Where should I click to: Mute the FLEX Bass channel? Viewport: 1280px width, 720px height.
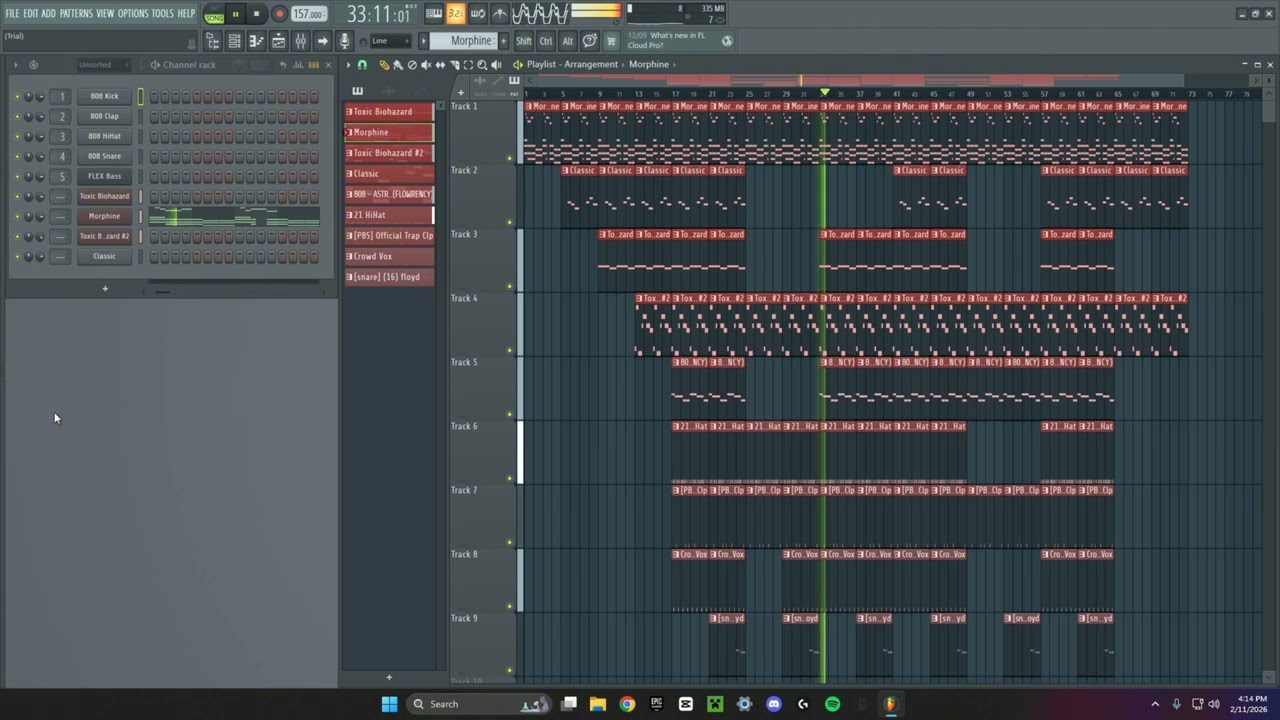(16, 176)
